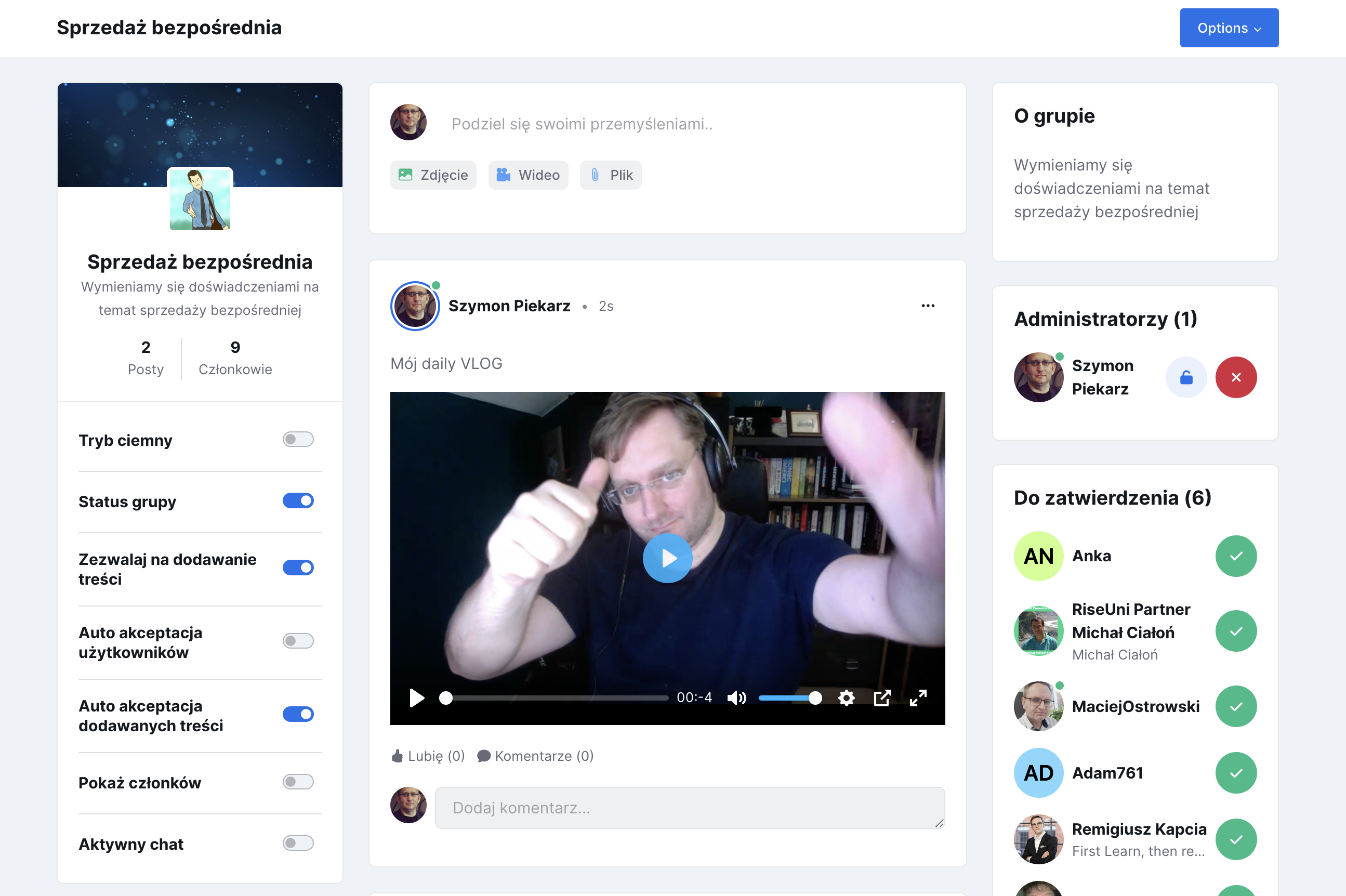Open the Options dropdown menu
Image resolution: width=1346 pixels, height=896 pixels.
click(x=1229, y=28)
